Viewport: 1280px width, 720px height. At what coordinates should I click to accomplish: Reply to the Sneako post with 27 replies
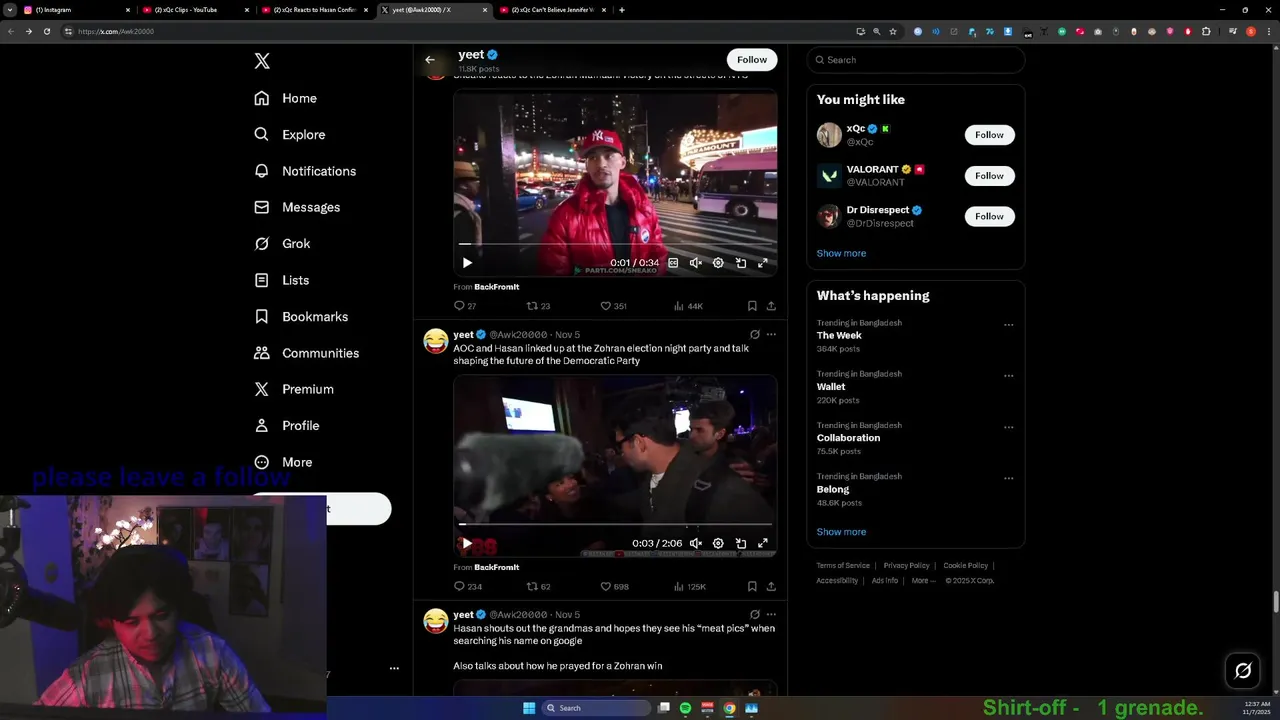pyautogui.click(x=465, y=306)
